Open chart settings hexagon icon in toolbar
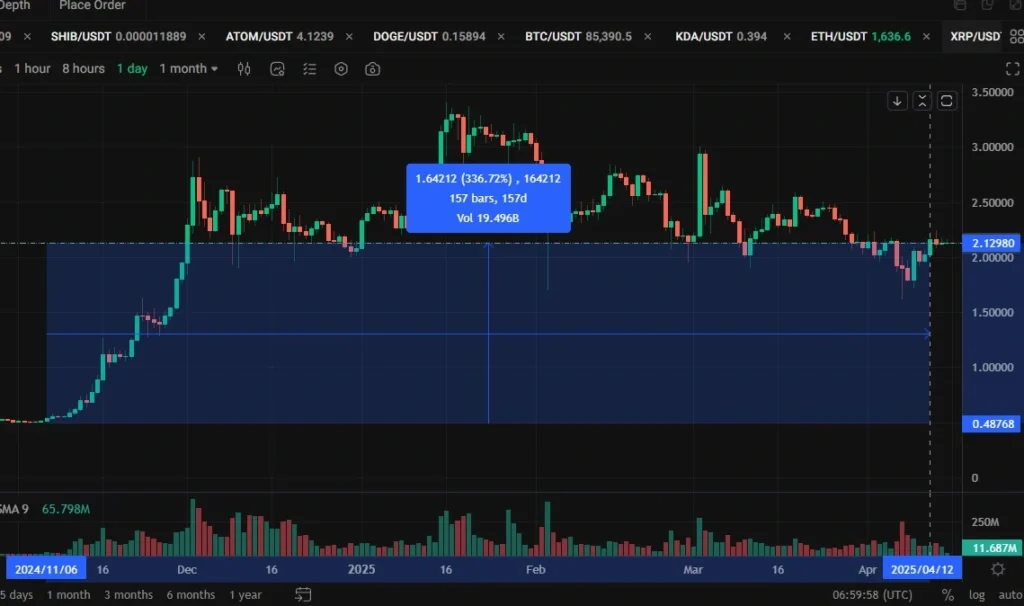Image resolution: width=1024 pixels, height=606 pixels. pyautogui.click(x=341, y=69)
